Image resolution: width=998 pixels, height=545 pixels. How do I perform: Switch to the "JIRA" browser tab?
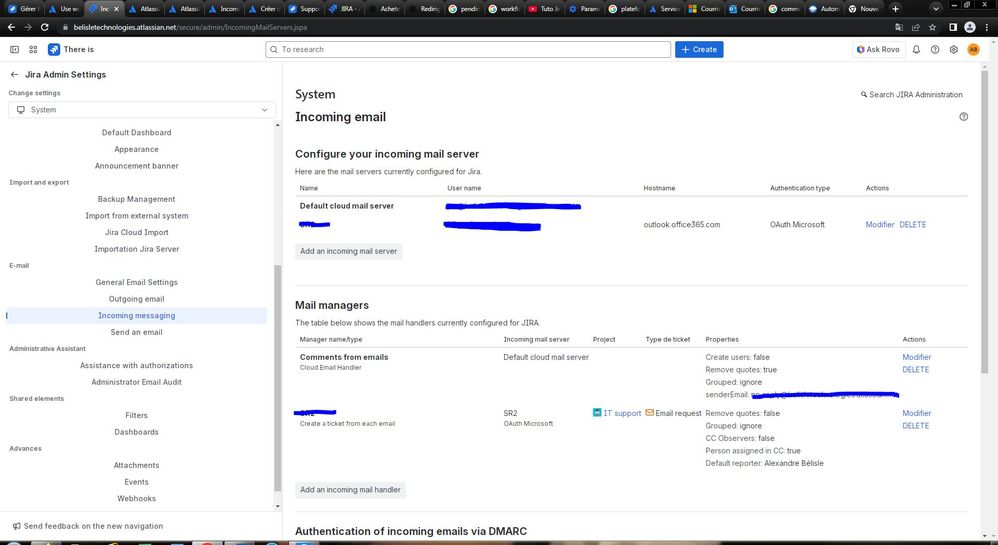pos(342,9)
